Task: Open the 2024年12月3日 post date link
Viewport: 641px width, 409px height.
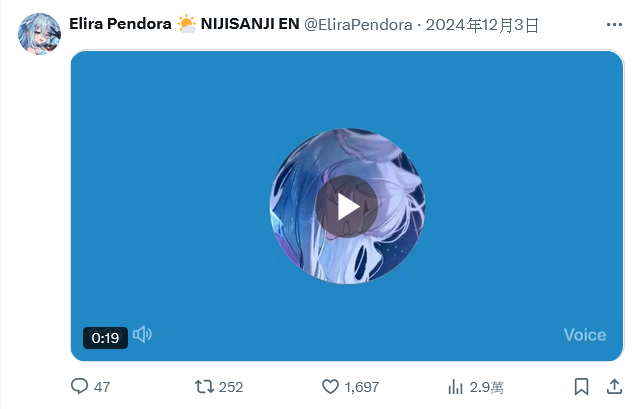Action: [x=482, y=25]
